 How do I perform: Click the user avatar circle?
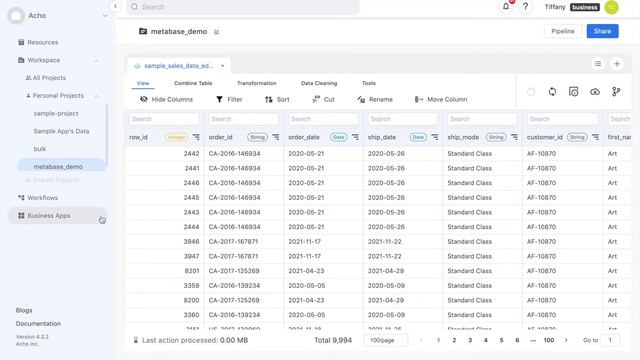pos(611,7)
